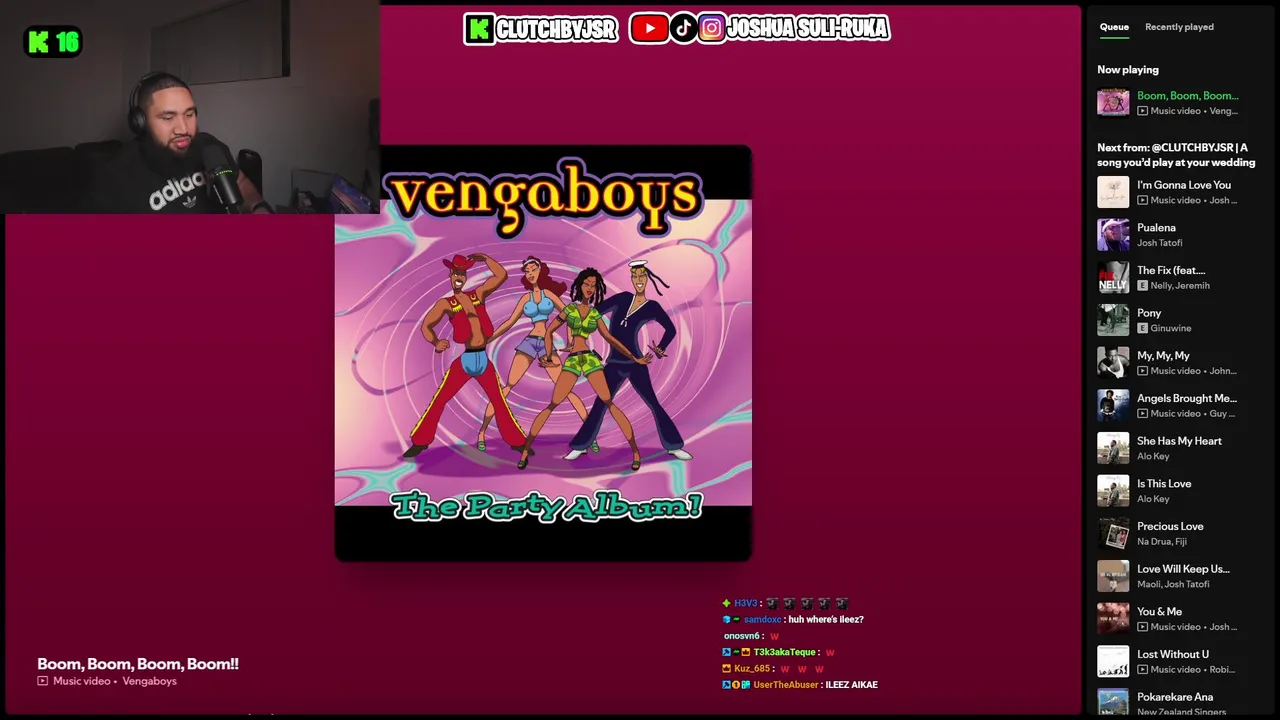Click music video icon under My, My, My
Screen dimensions: 1280x720
coord(1142,371)
